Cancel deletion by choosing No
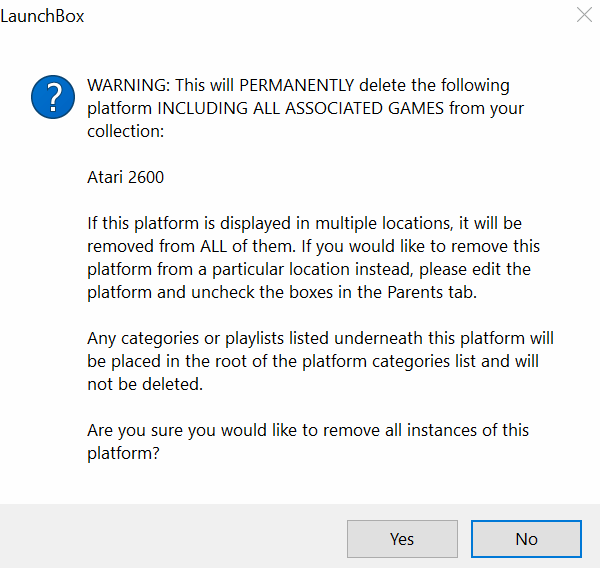 pos(527,539)
